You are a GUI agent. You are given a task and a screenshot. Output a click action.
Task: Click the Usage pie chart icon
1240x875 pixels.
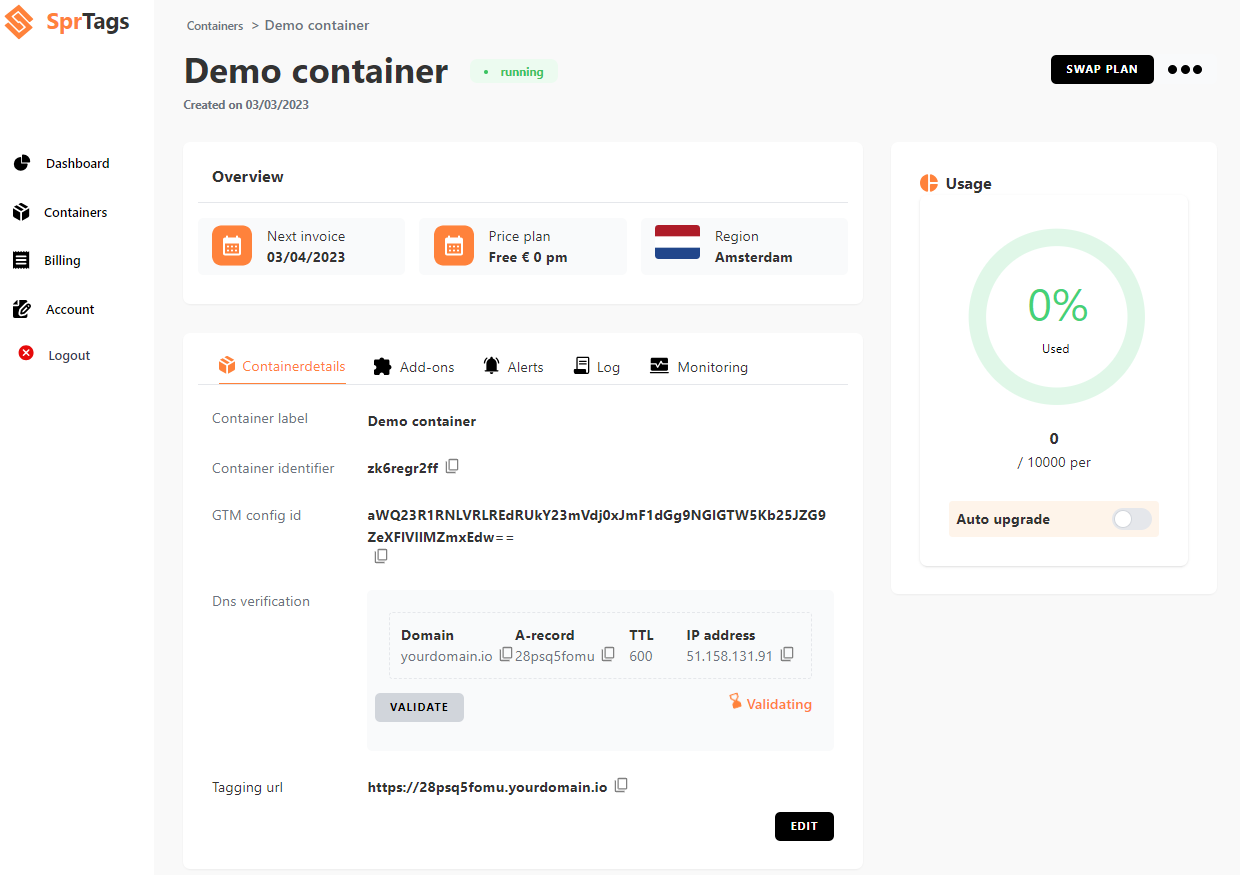click(929, 184)
